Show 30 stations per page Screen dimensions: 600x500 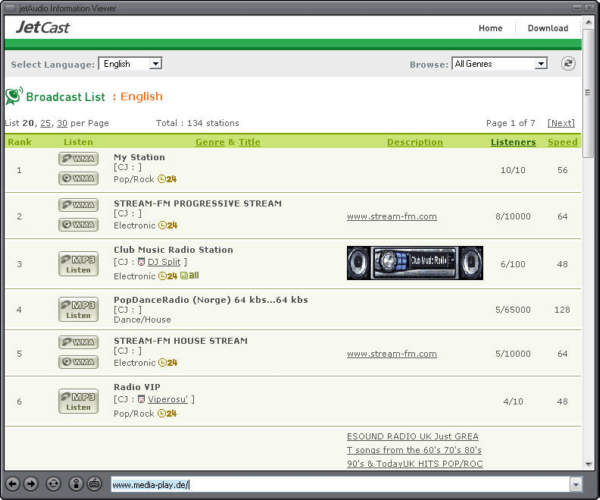(62, 123)
